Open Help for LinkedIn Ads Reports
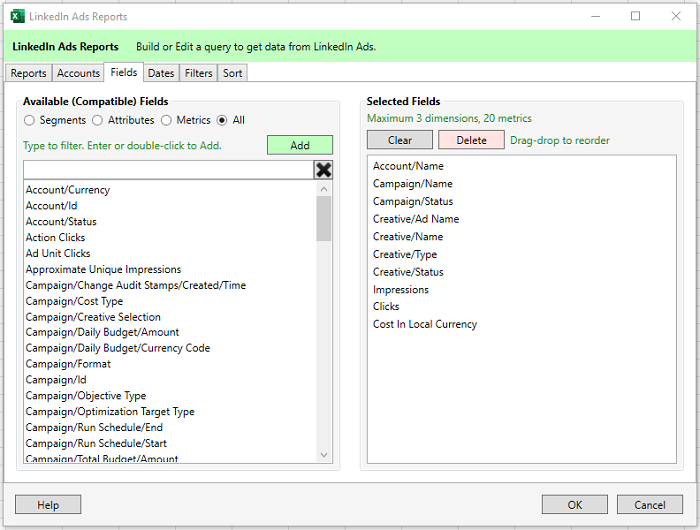Screen dimensions: 700x530 click(48, 505)
